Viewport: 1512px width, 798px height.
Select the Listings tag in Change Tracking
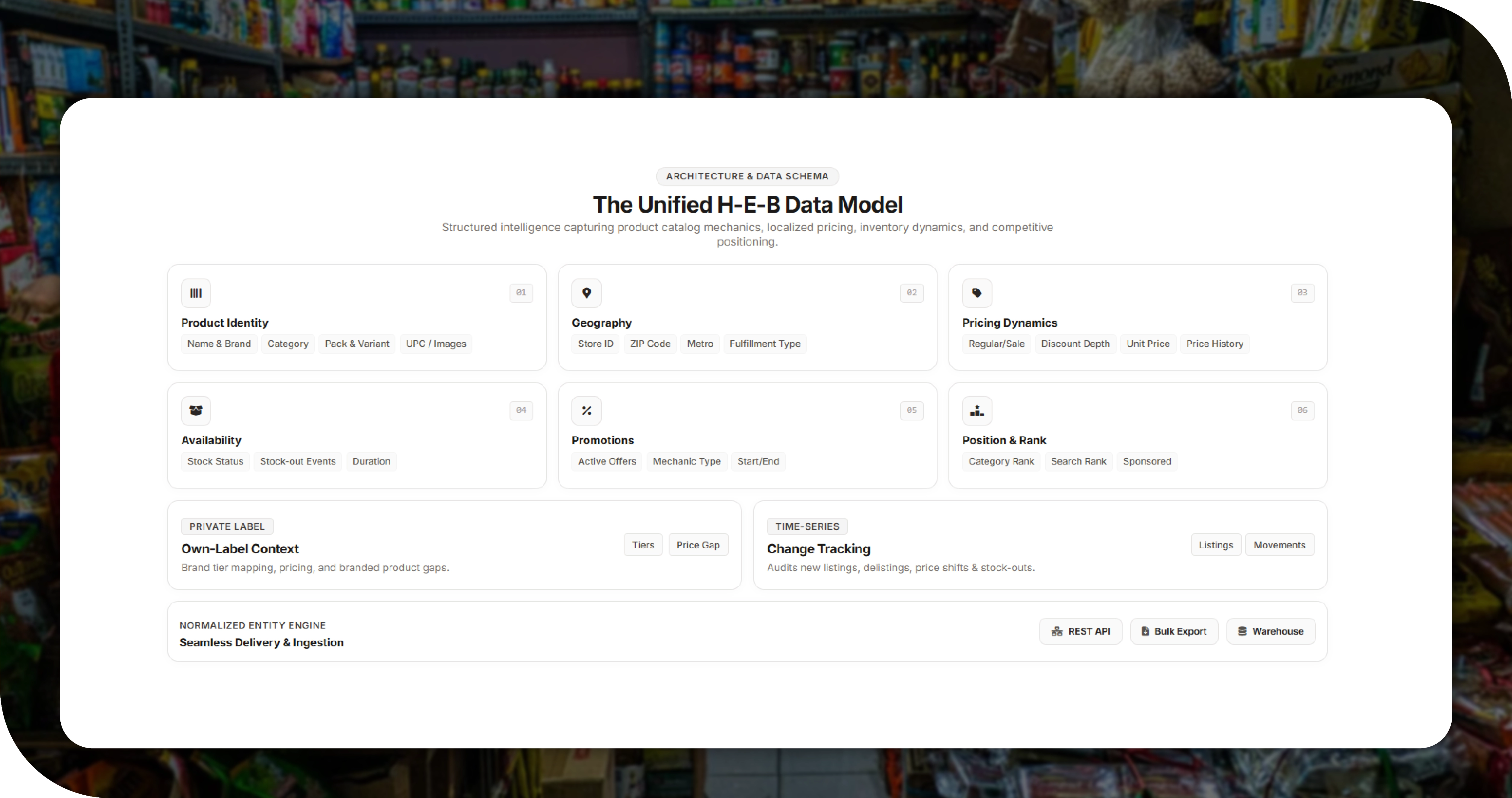(1216, 545)
